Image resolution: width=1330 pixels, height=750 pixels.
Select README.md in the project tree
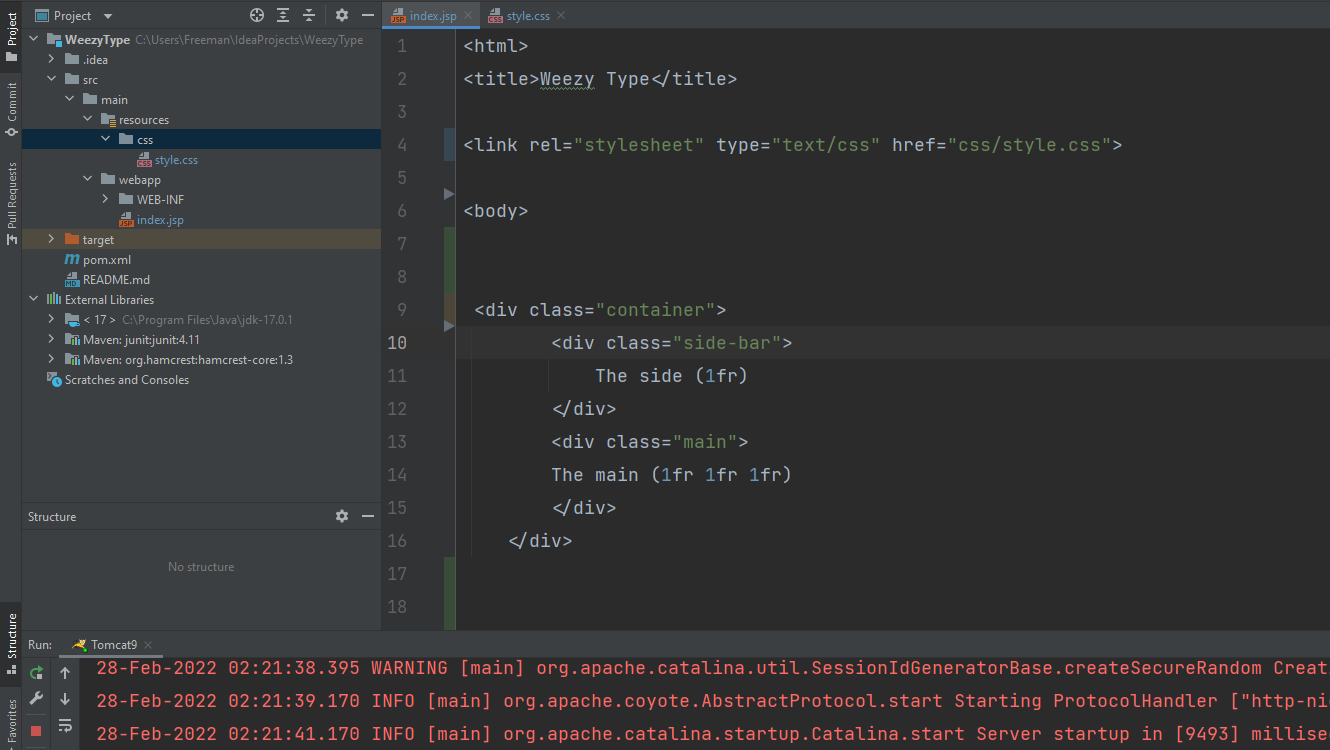116,280
